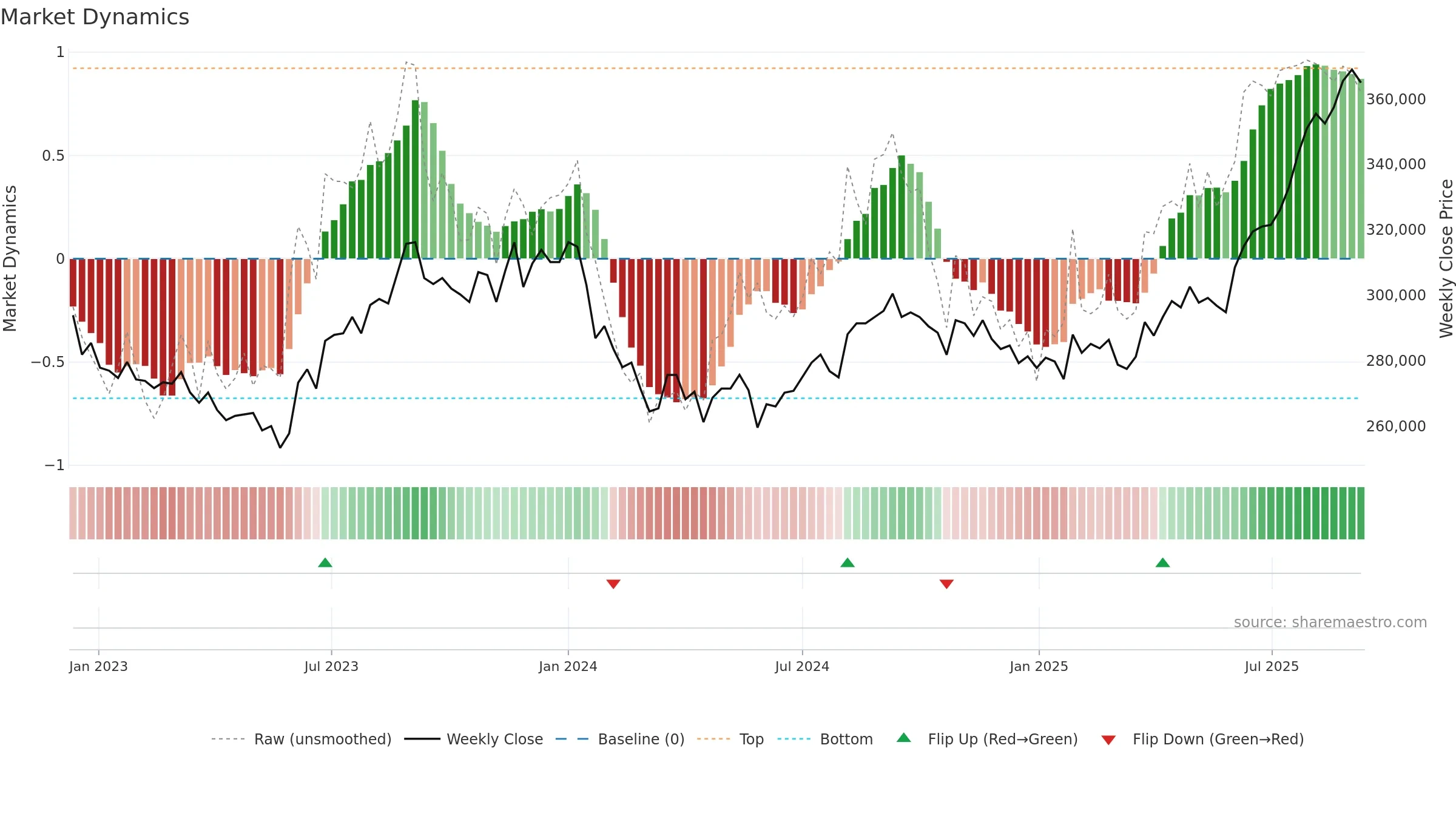Click the −1 left axis tick label
Image resolution: width=1456 pixels, height=819 pixels.
coord(54,465)
